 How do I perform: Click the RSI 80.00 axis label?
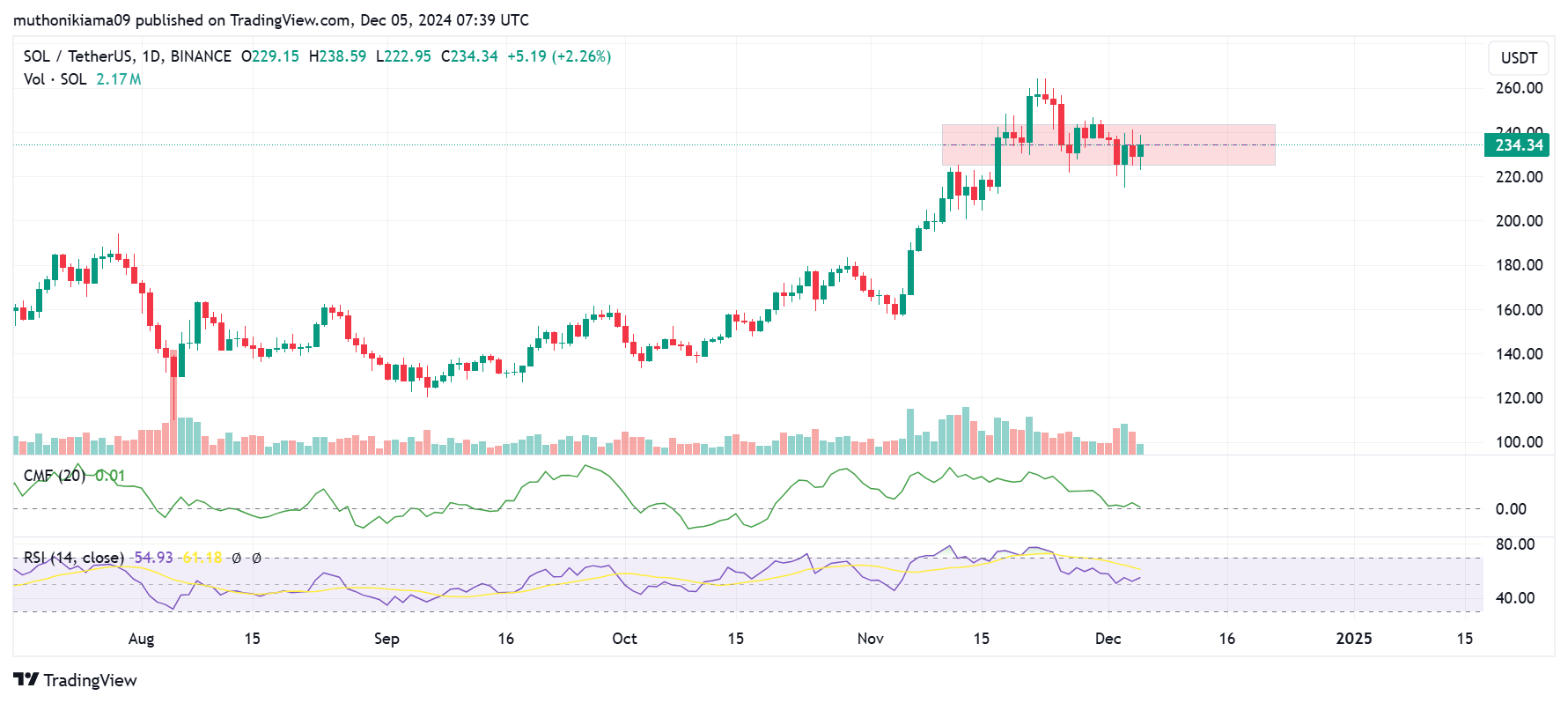pos(1515,544)
